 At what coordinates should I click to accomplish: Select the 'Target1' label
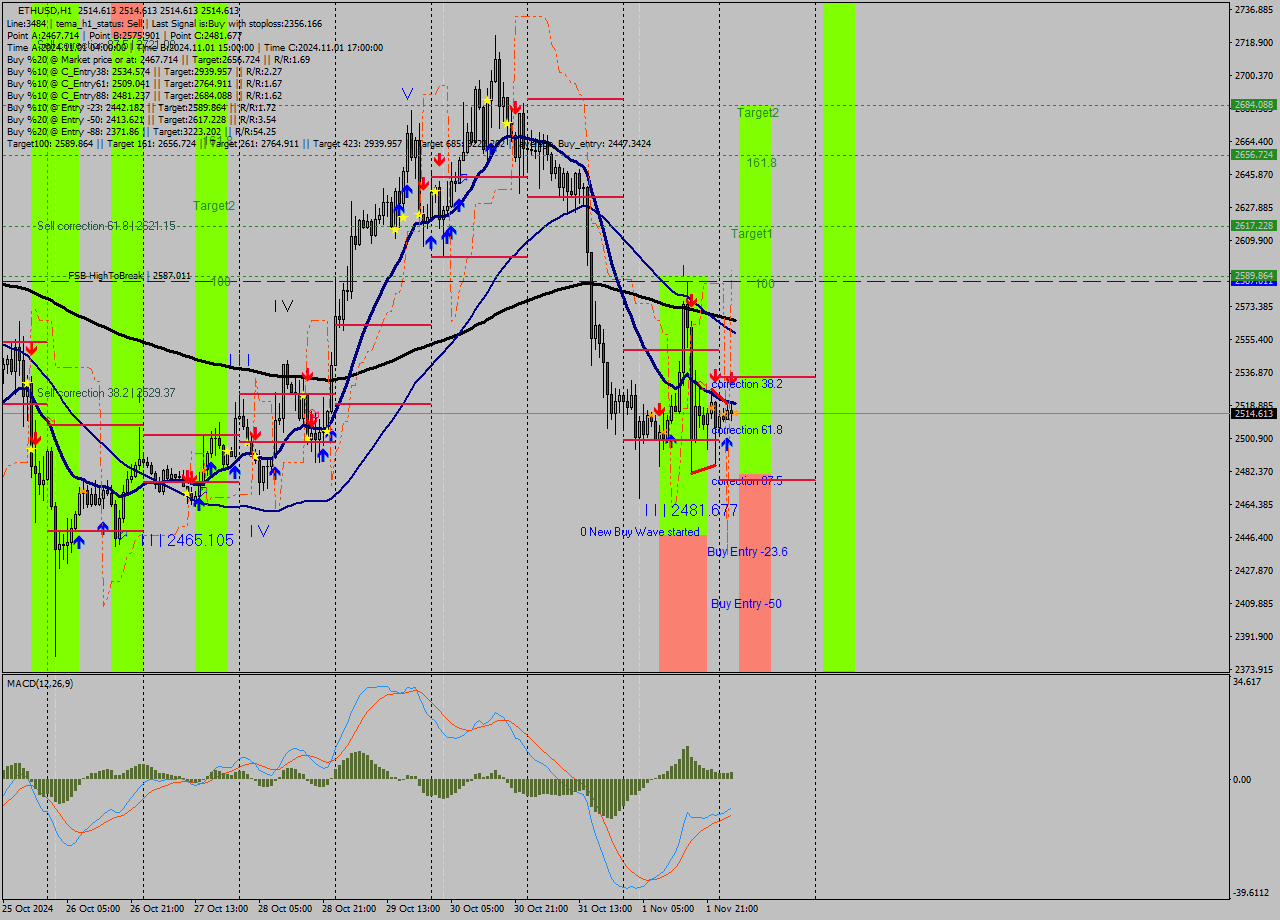coord(751,234)
